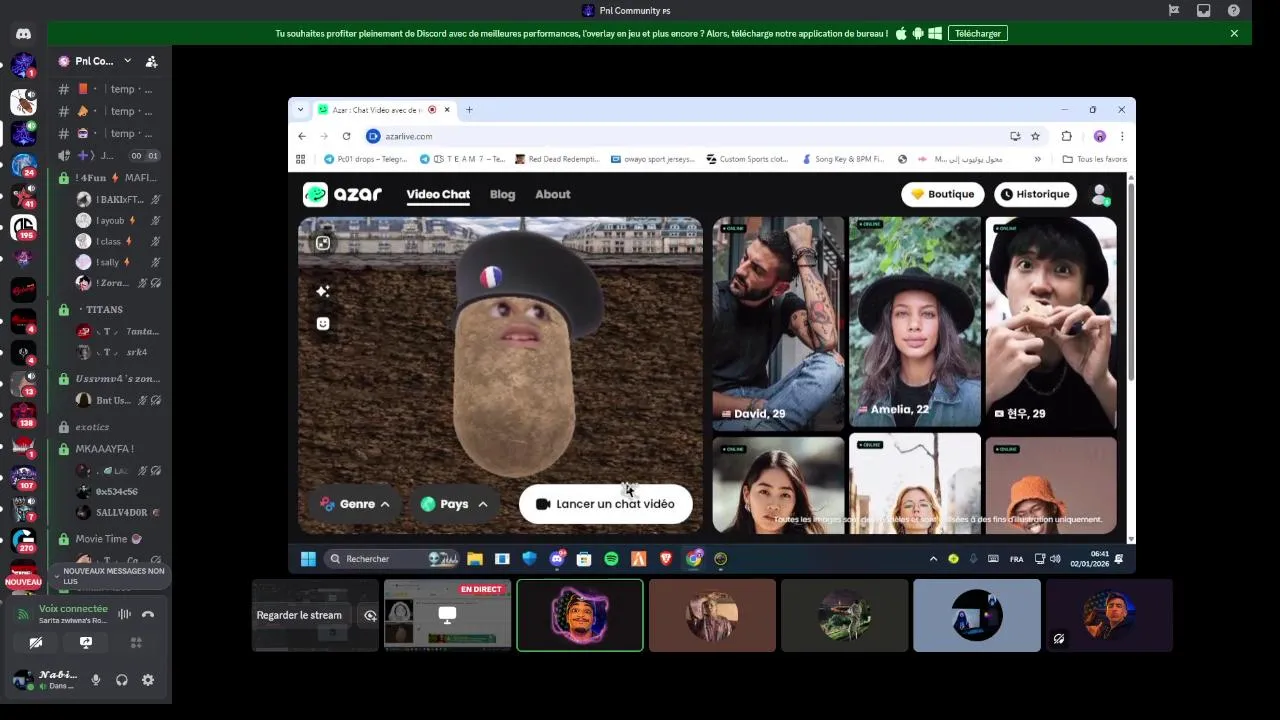Open Discord inbox icon in title bar

coord(1204,11)
